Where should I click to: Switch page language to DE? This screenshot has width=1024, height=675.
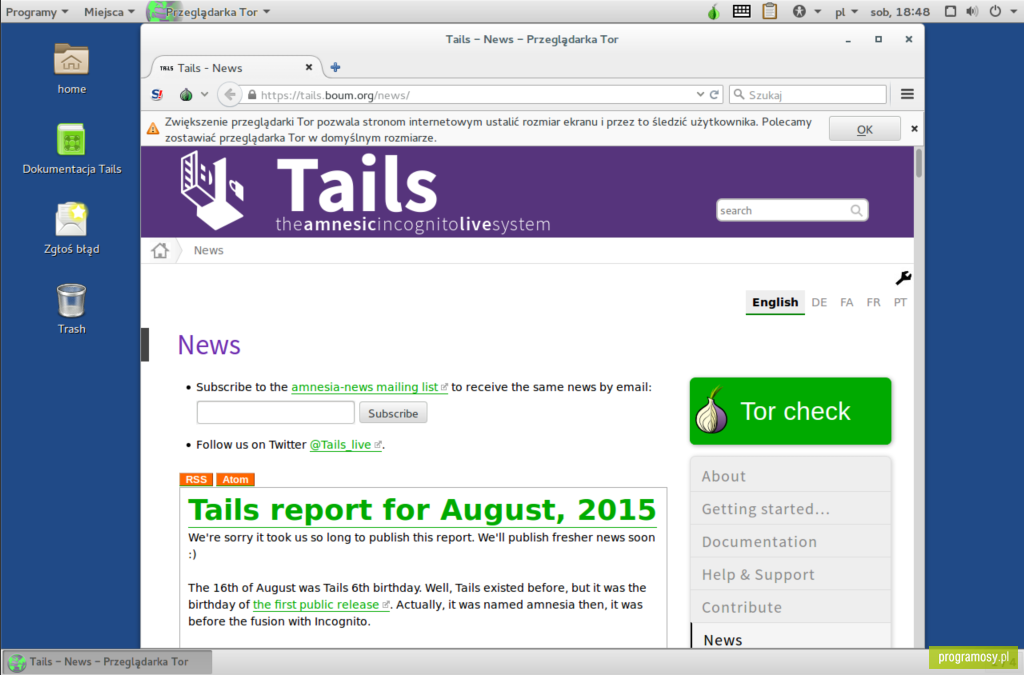(819, 302)
